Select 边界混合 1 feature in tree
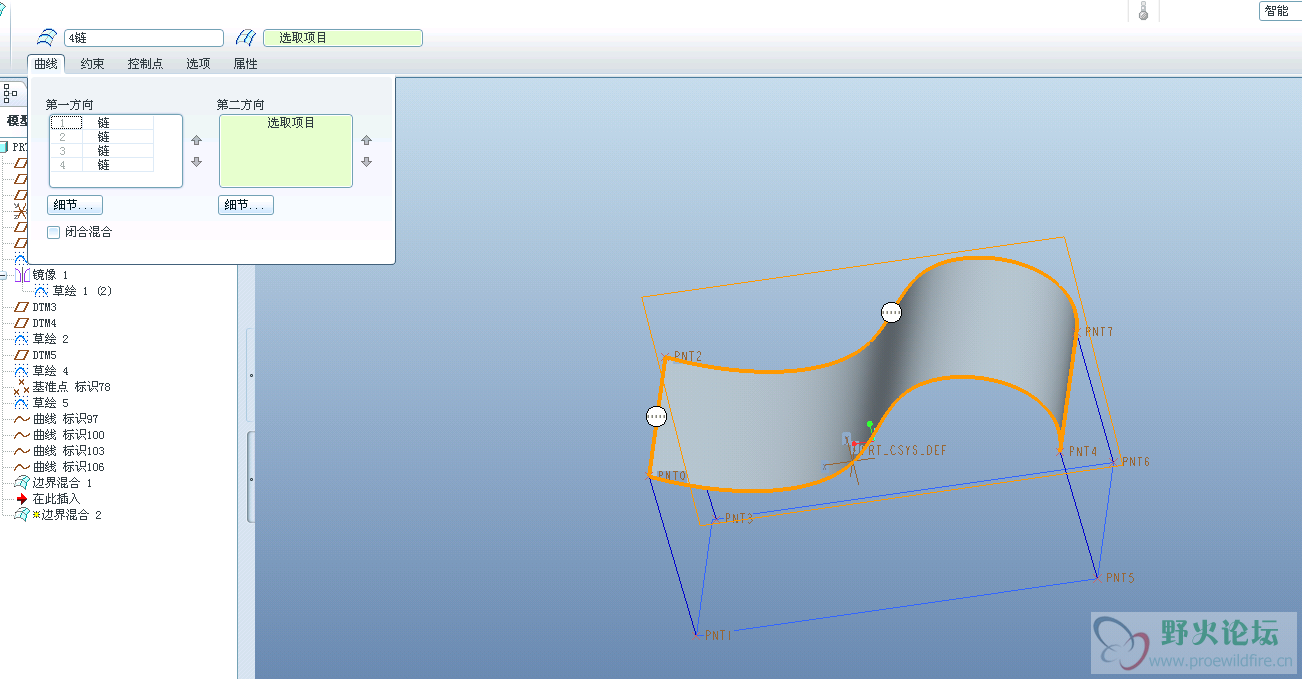This screenshot has height=679, width=1302. pyautogui.click(x=62, y=483)
